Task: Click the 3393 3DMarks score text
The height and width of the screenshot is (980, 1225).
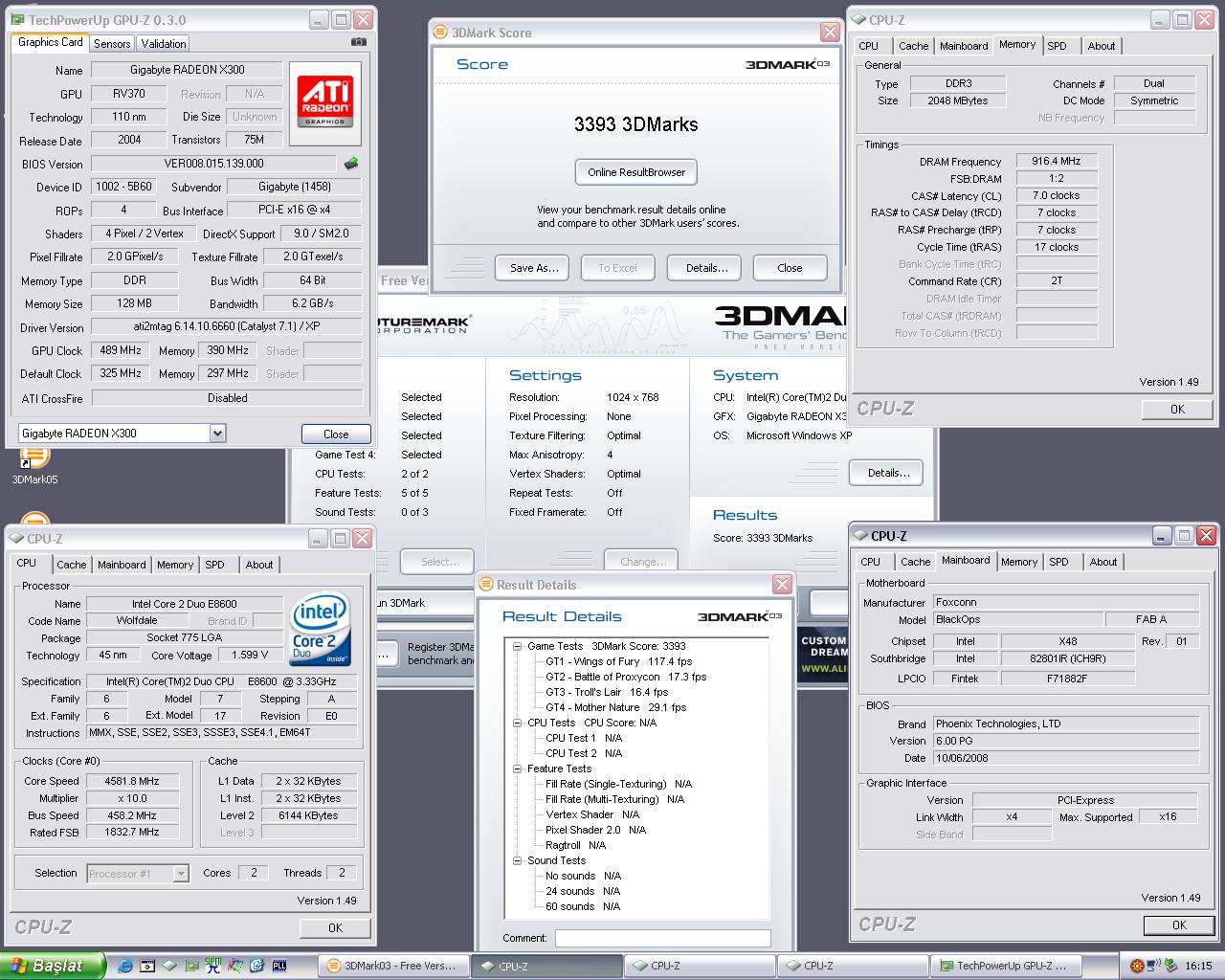Action: pos(635,124)
